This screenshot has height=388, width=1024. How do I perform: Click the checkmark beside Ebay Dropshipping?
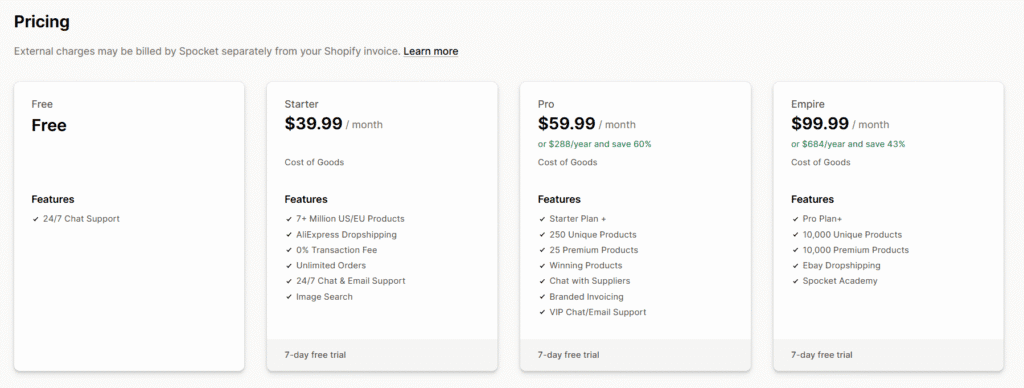(795, 266)
